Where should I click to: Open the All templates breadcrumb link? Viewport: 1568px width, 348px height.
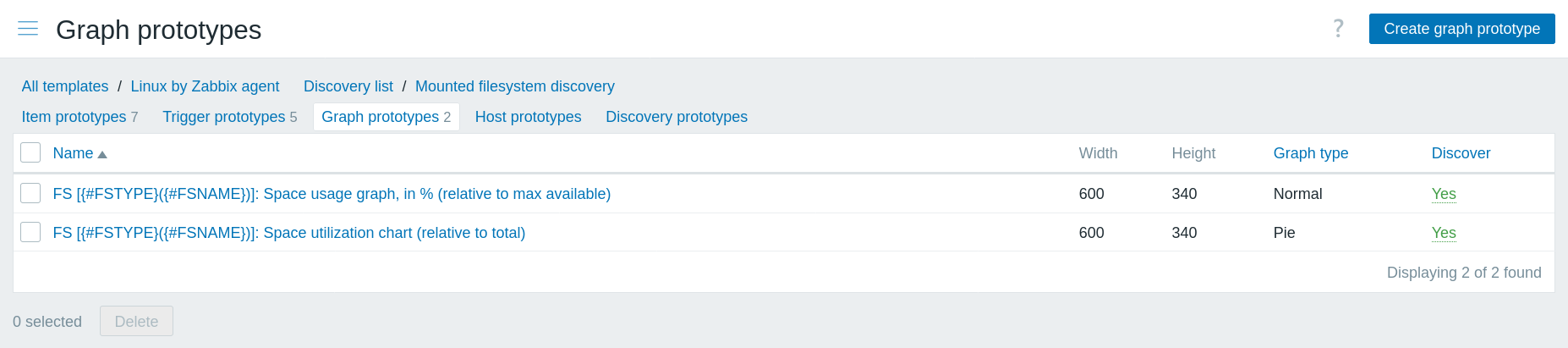[x=65, y=86]
